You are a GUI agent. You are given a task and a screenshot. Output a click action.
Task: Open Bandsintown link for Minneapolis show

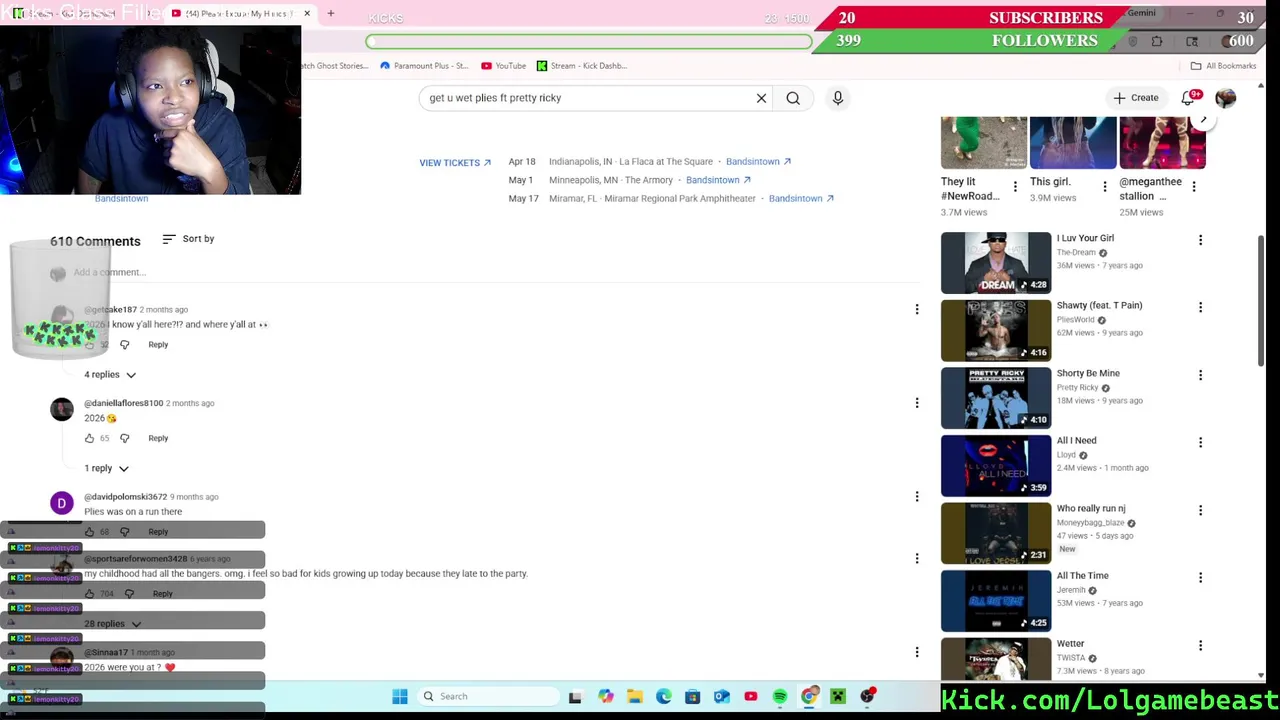(718, 180)
